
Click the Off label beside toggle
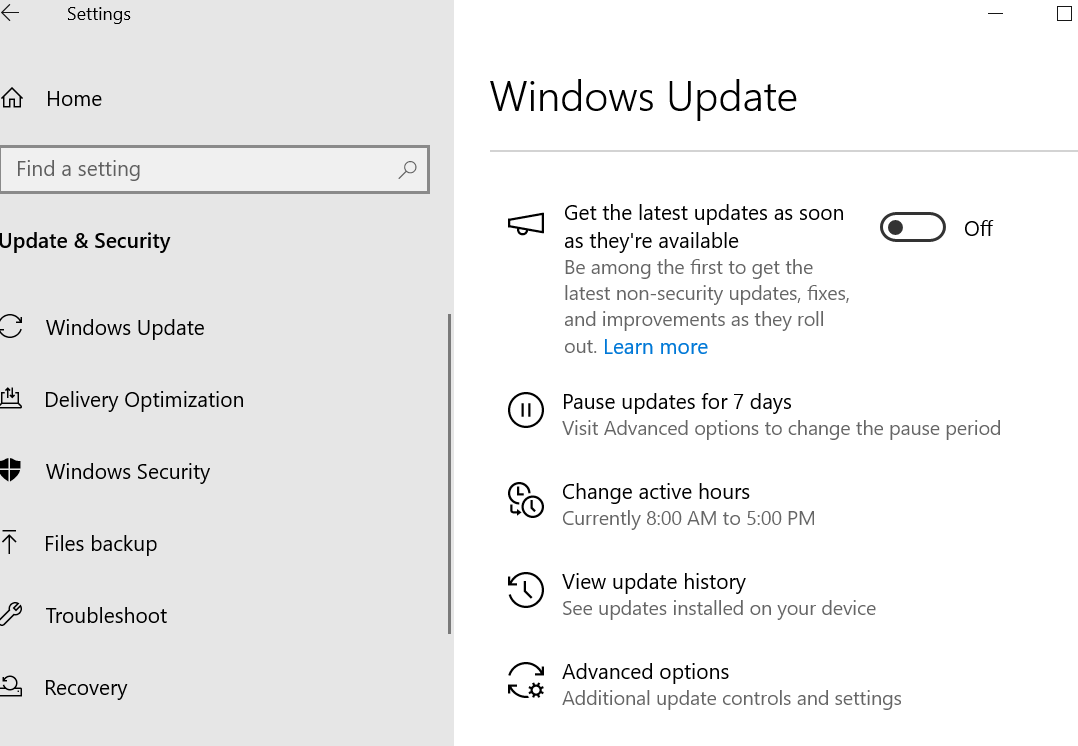click(978, 228)
